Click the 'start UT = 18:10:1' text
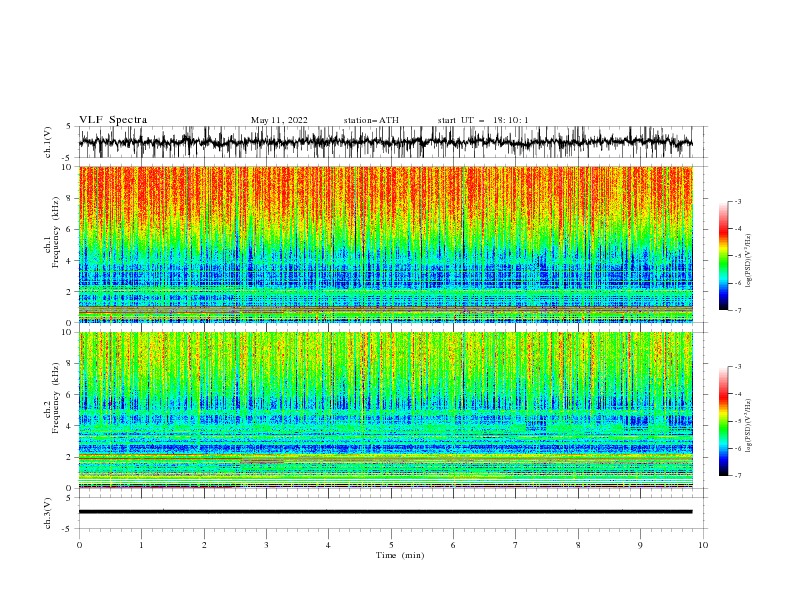Viewport: 792px width, 612px height. 483,120
